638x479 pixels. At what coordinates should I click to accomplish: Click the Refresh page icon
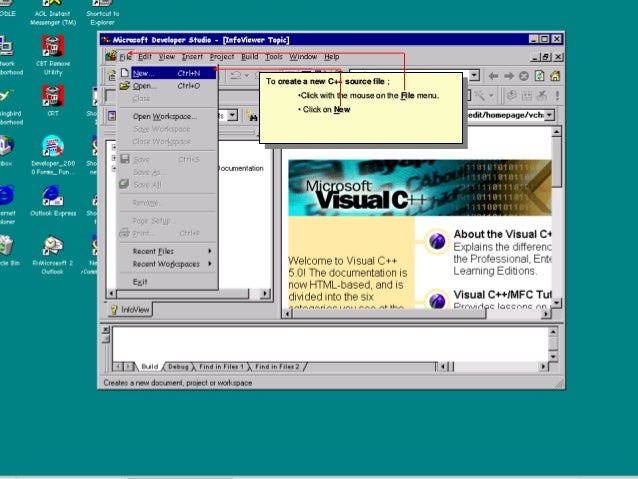point(539,76)
